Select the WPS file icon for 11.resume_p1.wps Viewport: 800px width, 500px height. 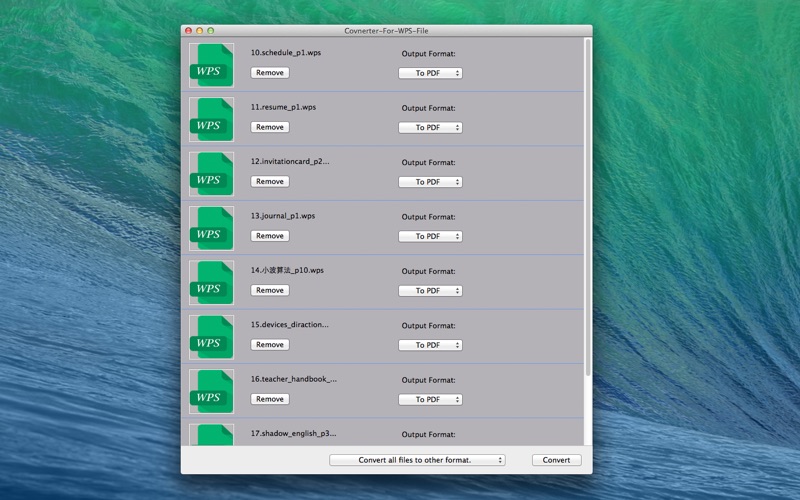point(212,119)
